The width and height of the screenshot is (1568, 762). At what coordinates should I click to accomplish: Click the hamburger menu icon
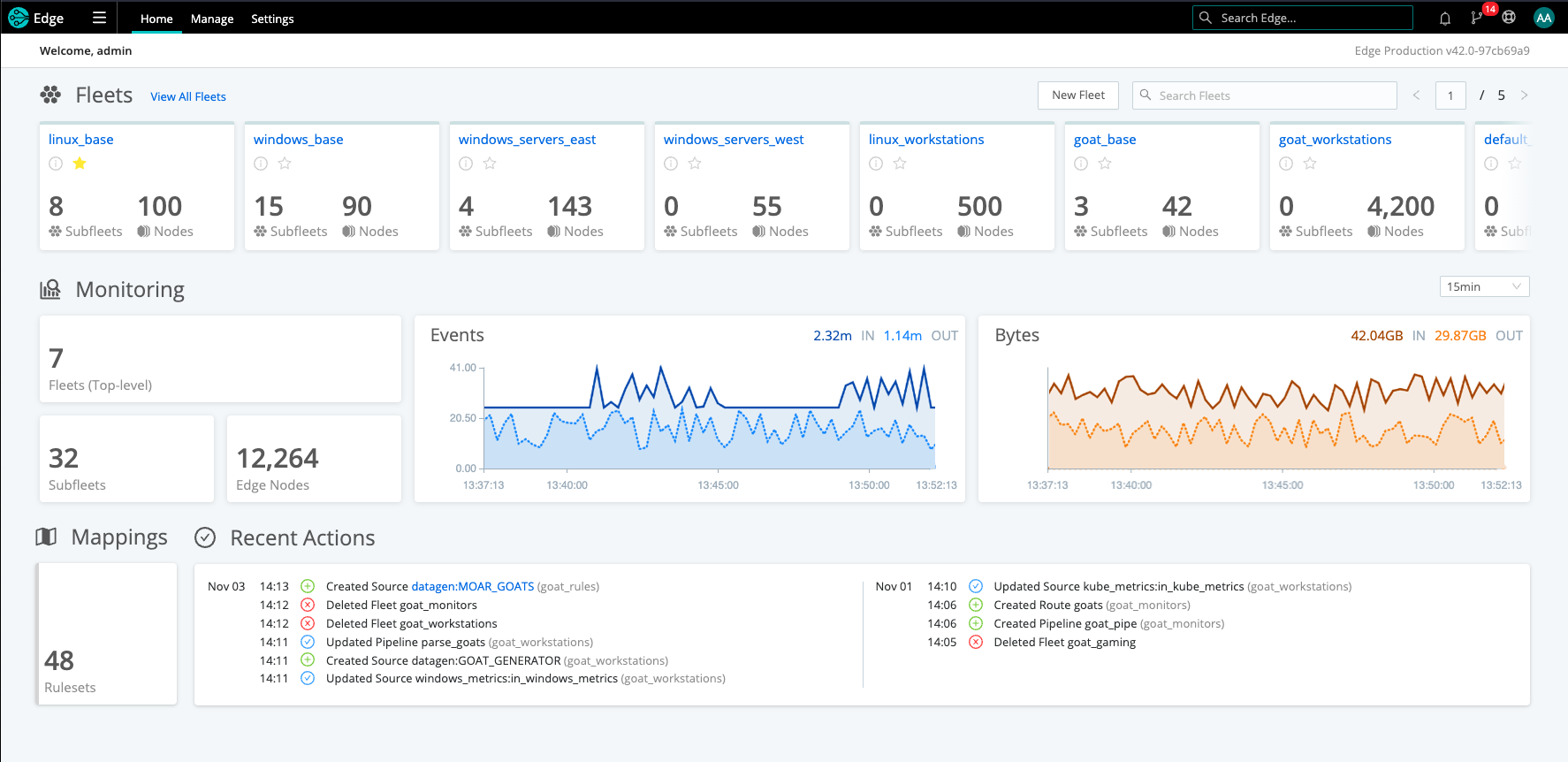coord(99,18)
